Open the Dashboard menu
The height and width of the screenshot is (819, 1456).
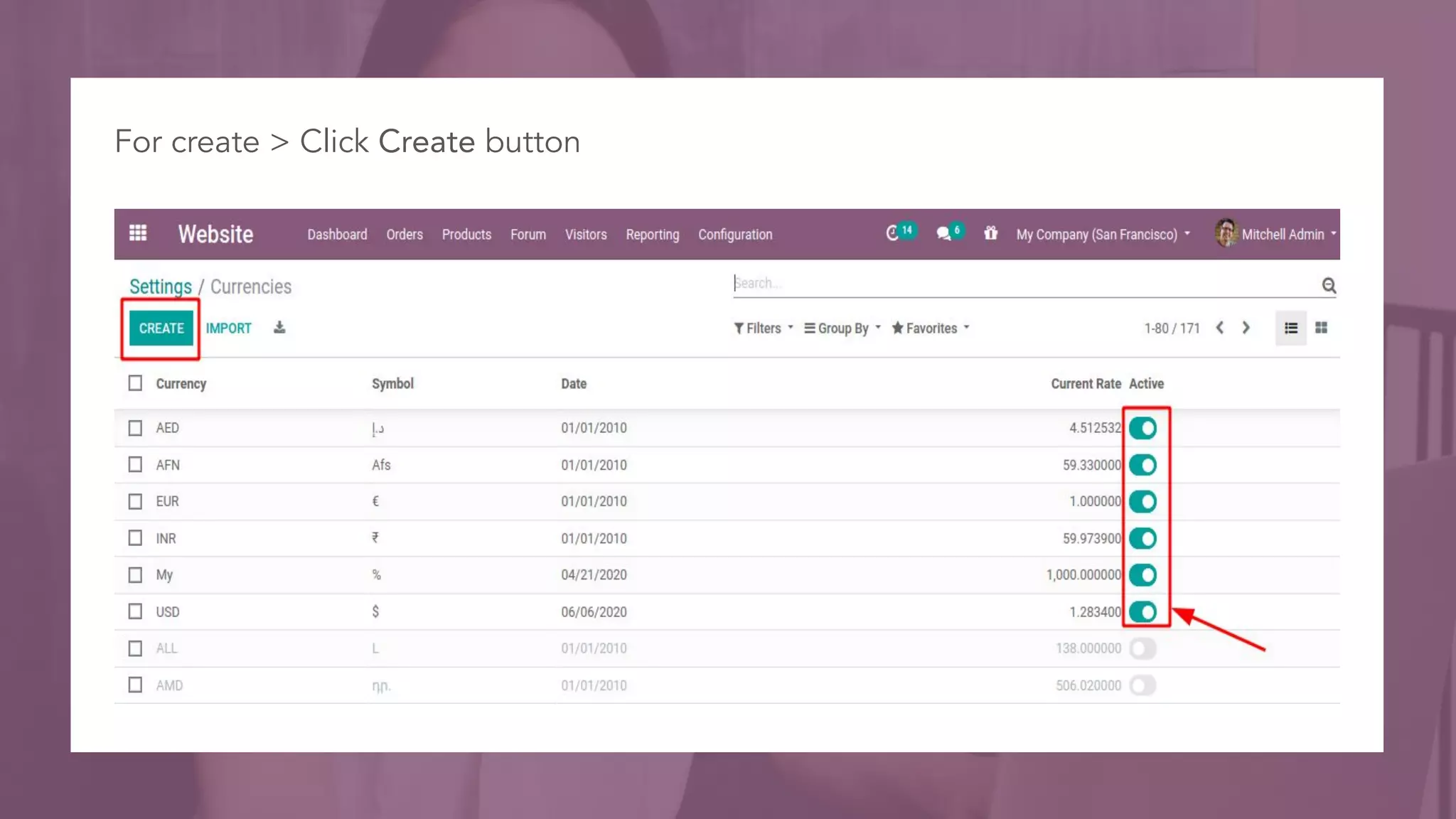click(337, 235)
